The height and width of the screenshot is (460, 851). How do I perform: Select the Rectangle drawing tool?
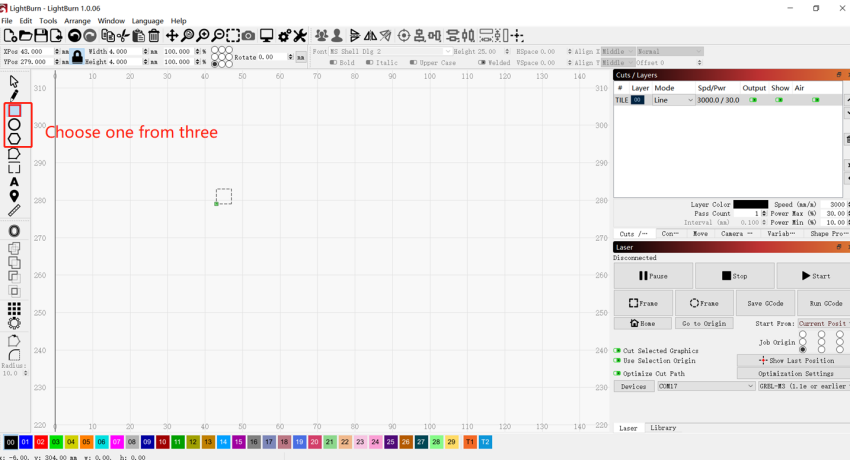click(x=14, y=111)
